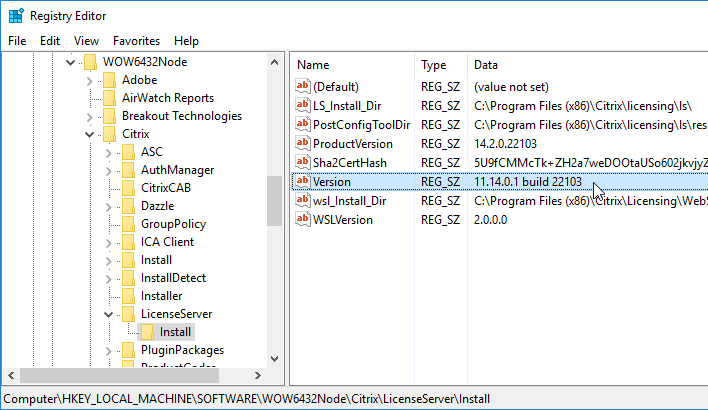
Task: Select the Install key above InstallDetect
Action: coord(156,260)
